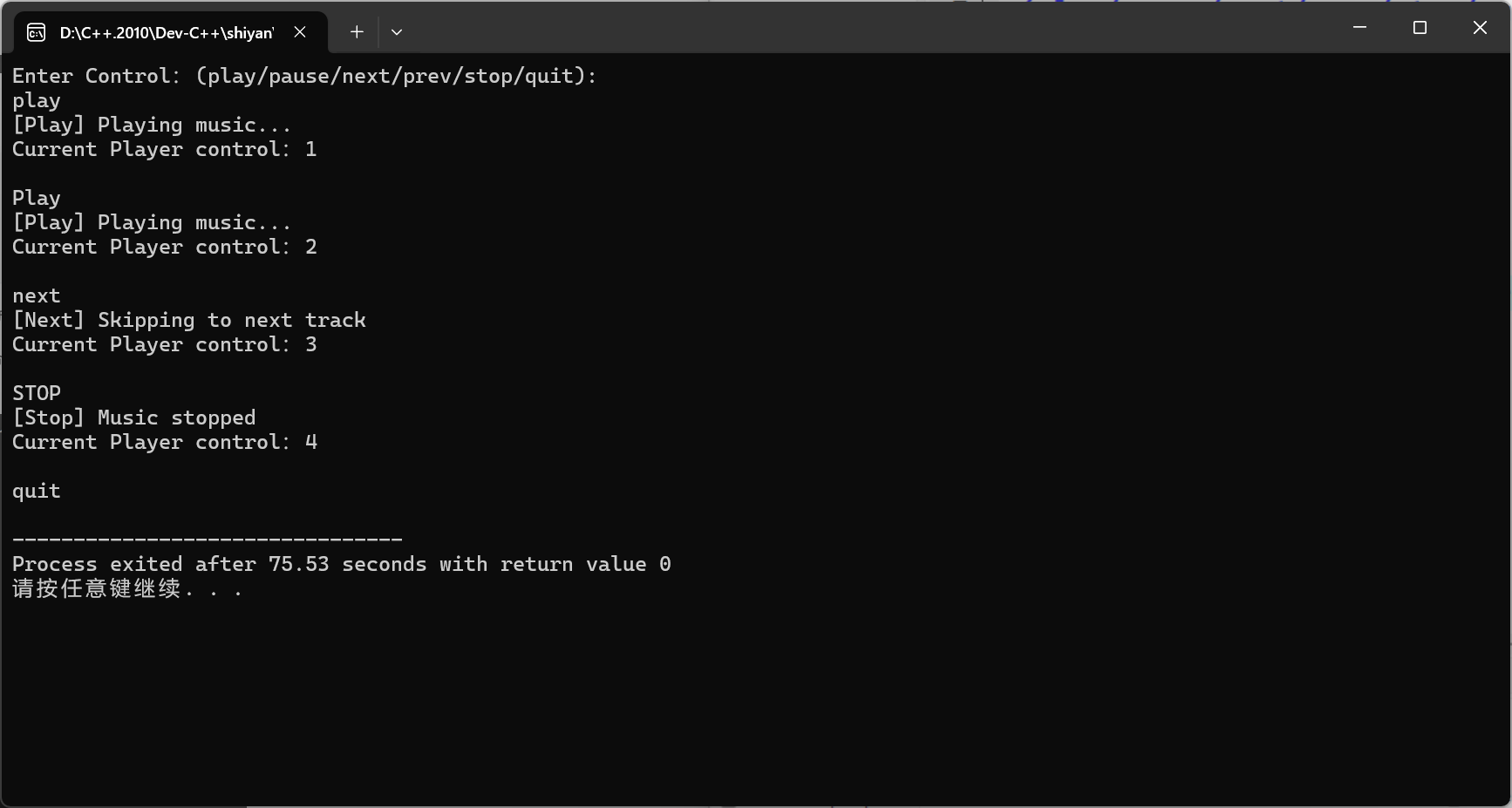Screen dimensions: 1512x808
Task: Click the terminal icon in the tab
Action: pos(36,33)
